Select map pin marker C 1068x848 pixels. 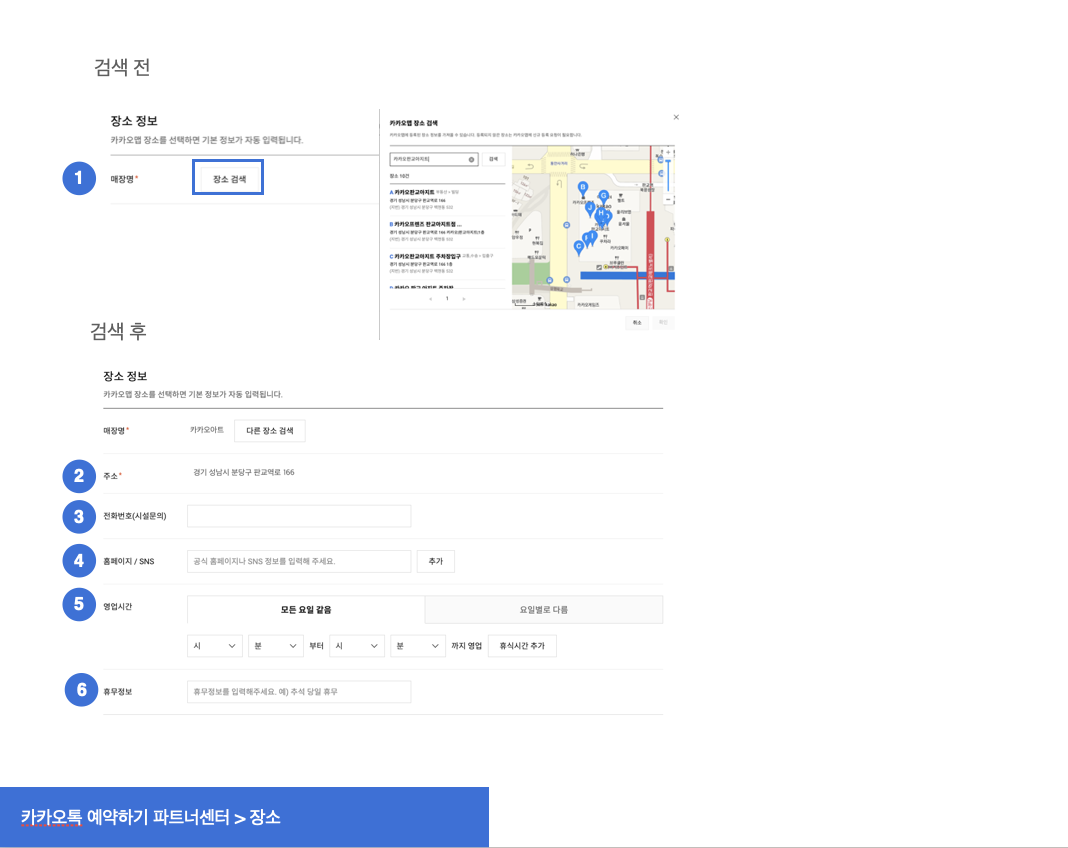[x=578, y=246]
